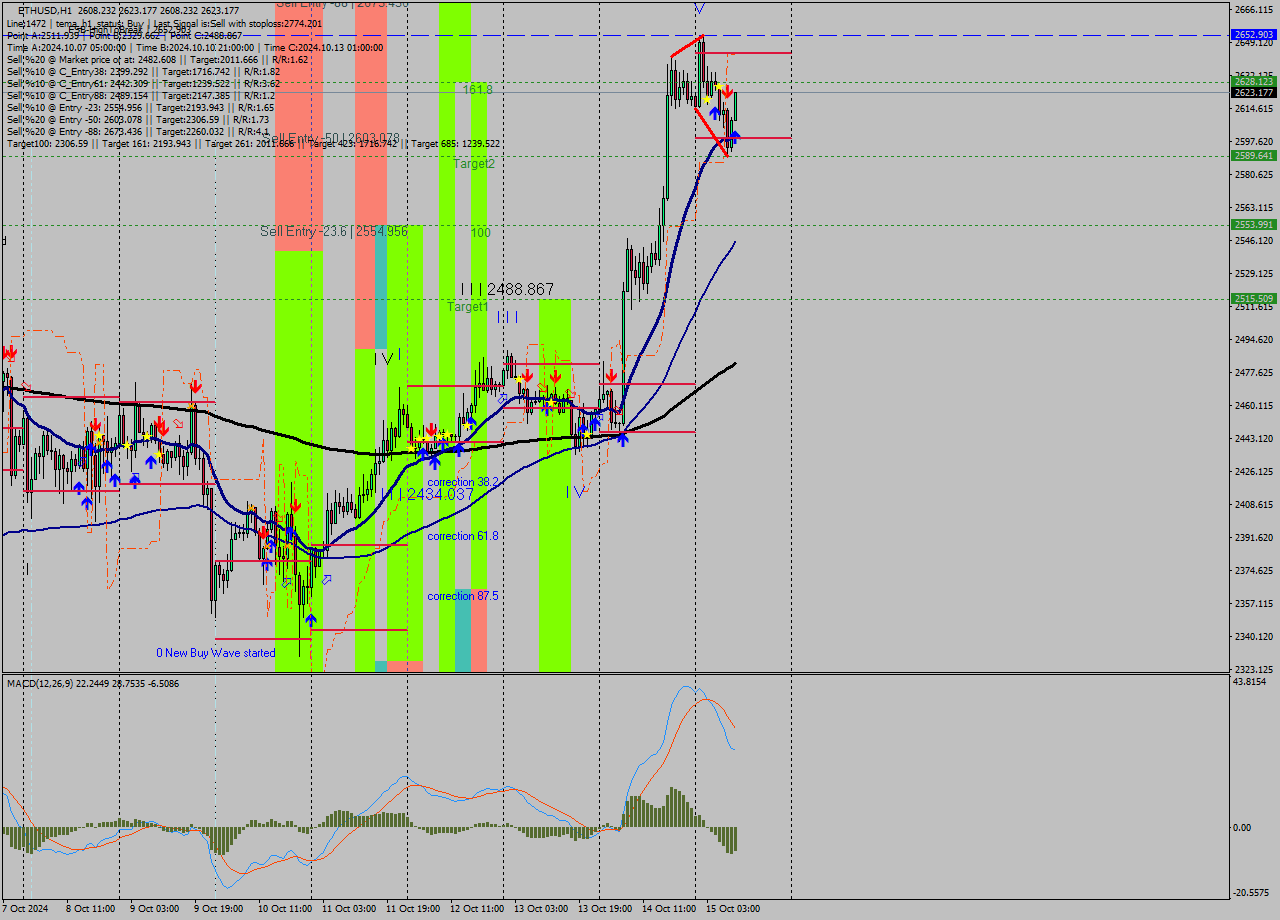Select the 'Sell %10 @ C_Entry61' info line
This screenshot has height=920, width=1280.
143,84
